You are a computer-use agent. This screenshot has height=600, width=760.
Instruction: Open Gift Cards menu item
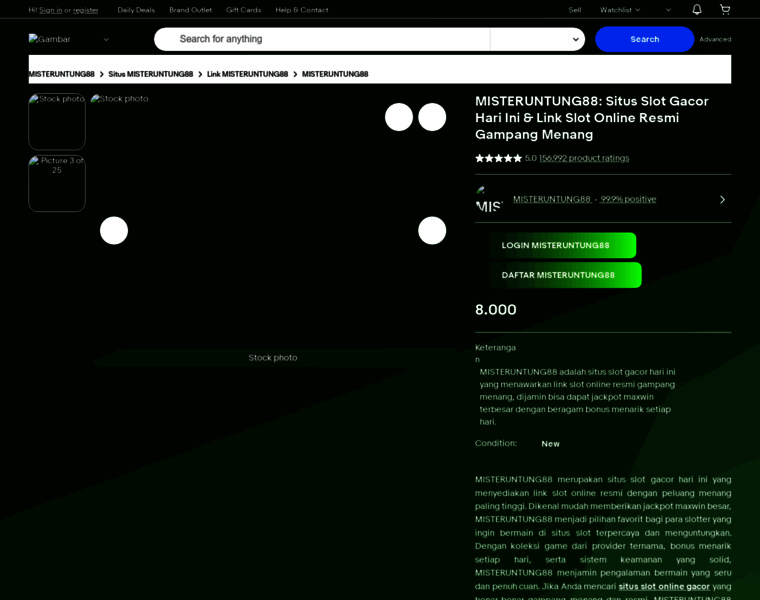pyautogui.click(x=243, y=10)
